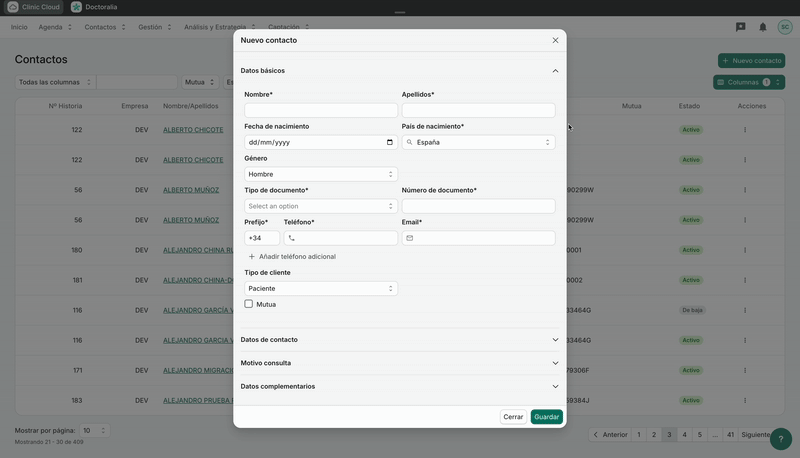Screen dimensions: 800x458
Task: Click plus icon to add additional phone
Action: (252, 257)
